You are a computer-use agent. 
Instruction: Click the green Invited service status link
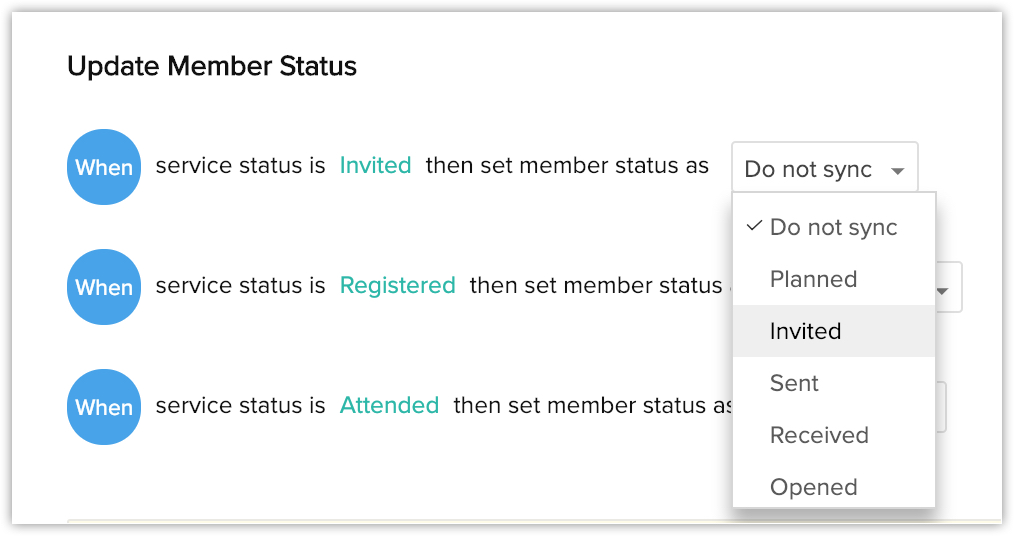click(x=375, y=166)
